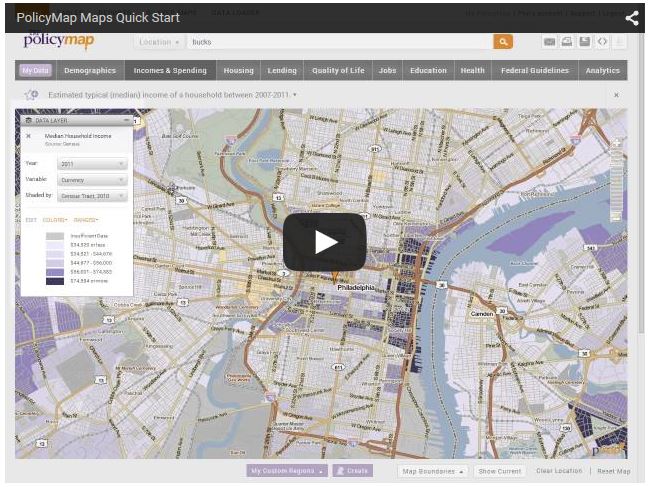Click the orange search magnifier button
The image size is (650, 487).
pyautogui.click(x=503, y=41)
